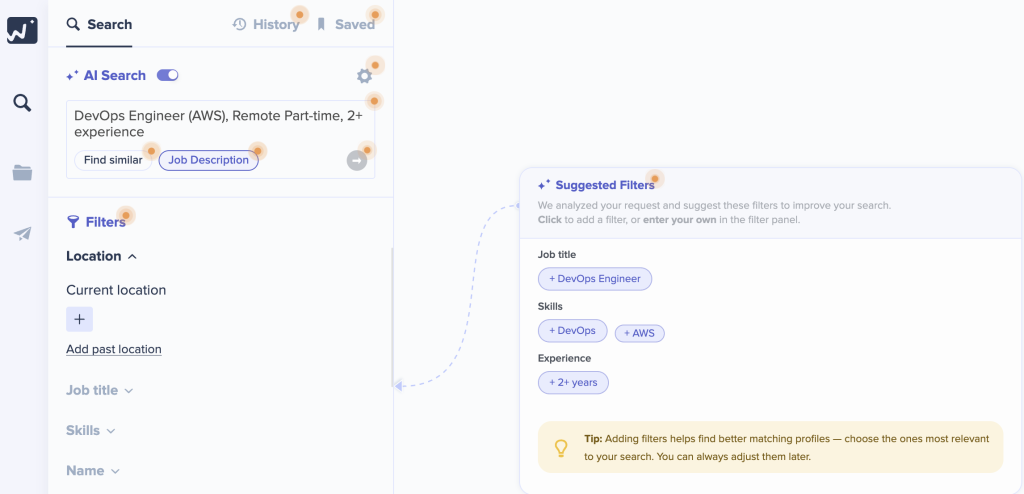Expand the Name filter section
This screenshot has height=494, width=1024.
[x=93, y=471]
